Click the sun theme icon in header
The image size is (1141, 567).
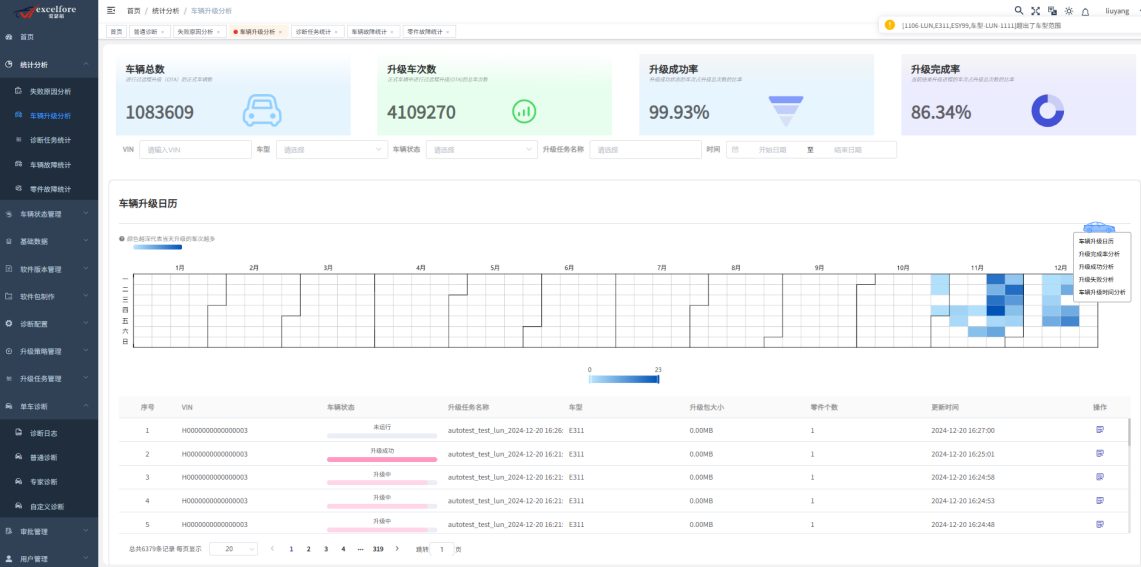1069,11
